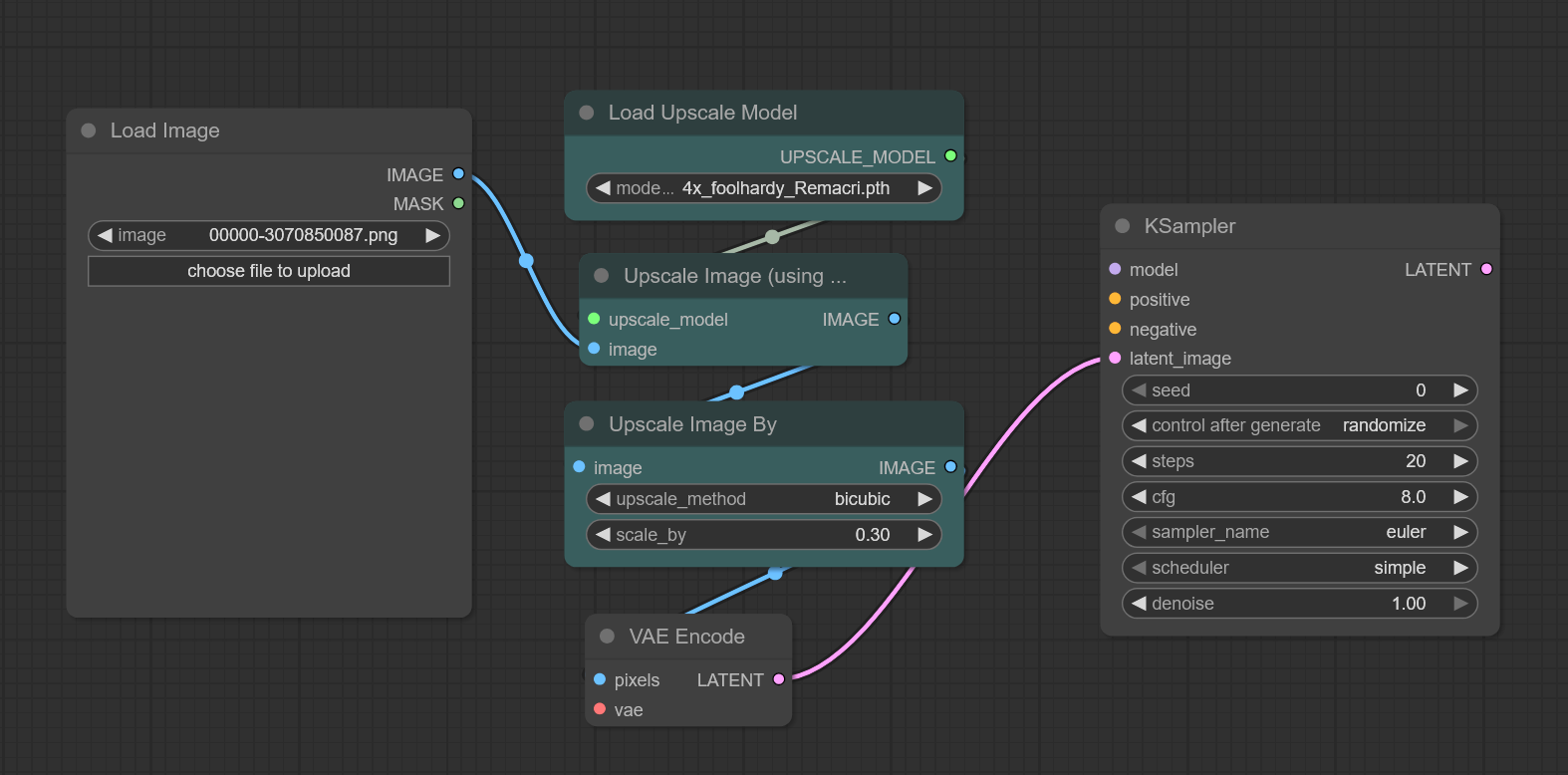Click the KSampler latent_image input socket
Viewport: 1568px width, 775px height.
click(x=1115, y=358)
